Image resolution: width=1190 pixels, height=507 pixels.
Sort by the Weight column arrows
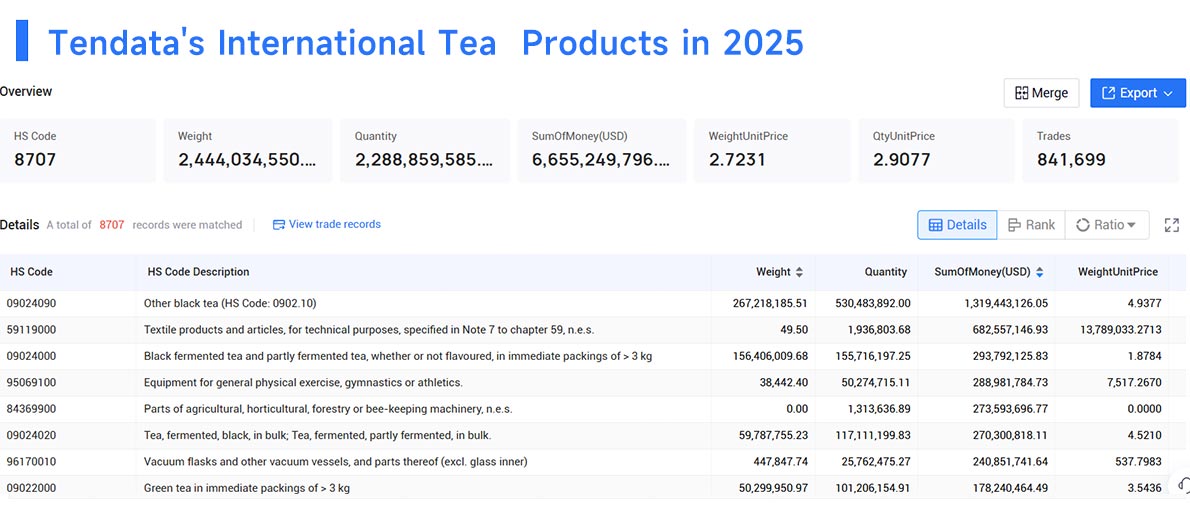(x=799, y=272)
